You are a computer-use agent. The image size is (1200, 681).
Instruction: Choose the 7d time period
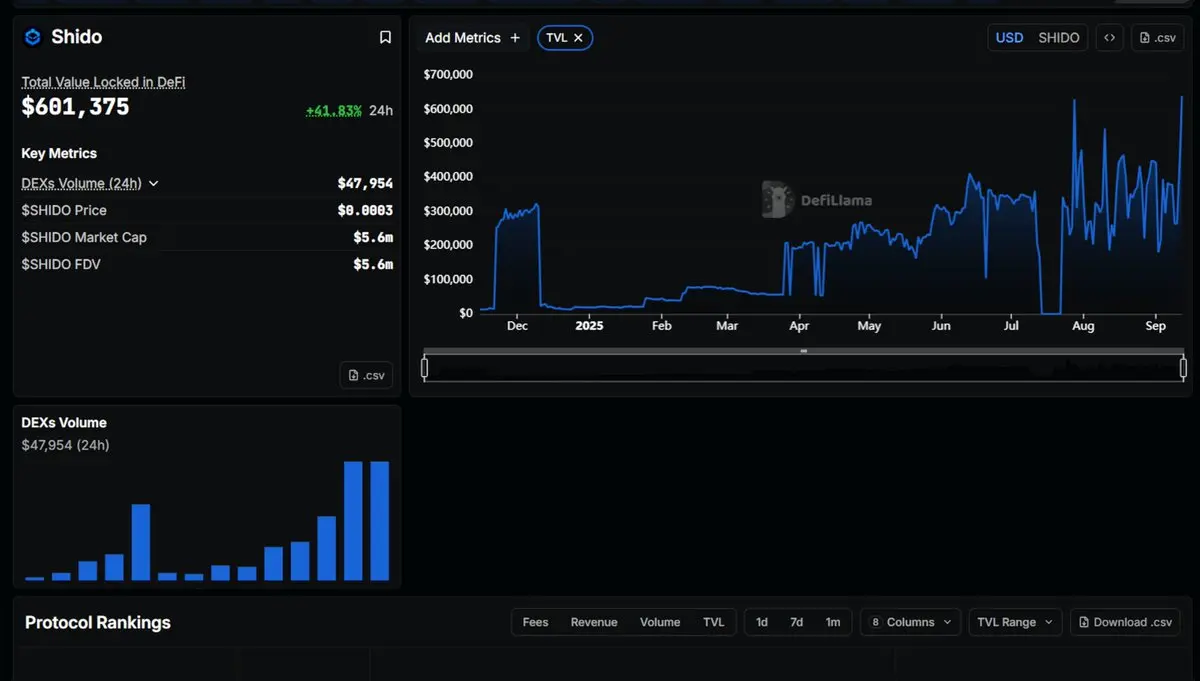point(797,622)
